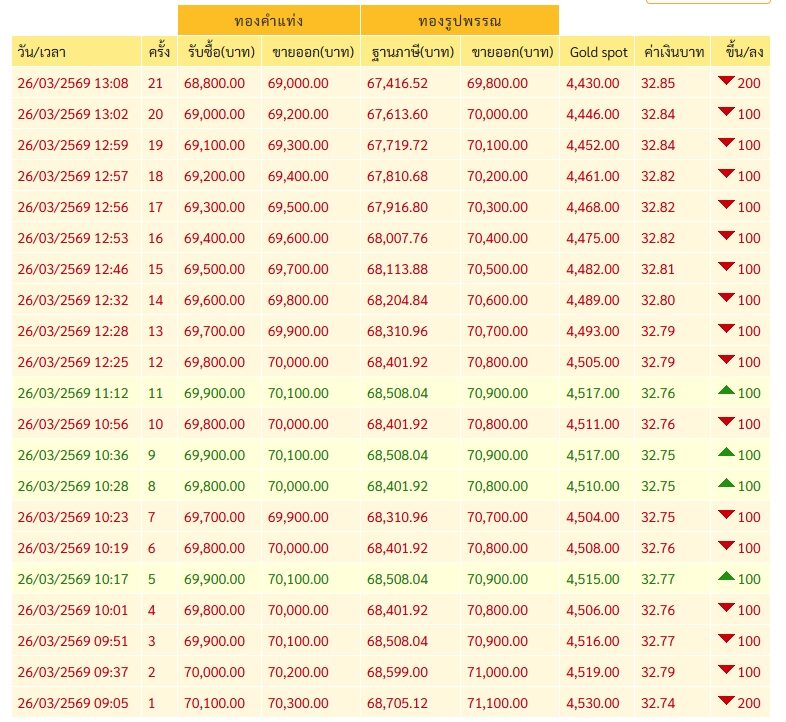Click the green up arrow in row 11

726,390
